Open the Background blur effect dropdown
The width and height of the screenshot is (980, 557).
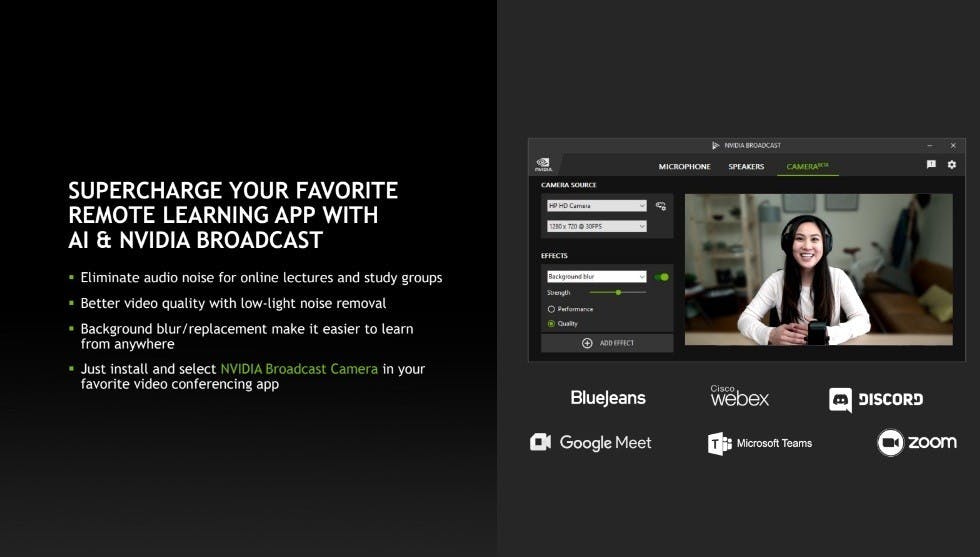tap(597, 276)
